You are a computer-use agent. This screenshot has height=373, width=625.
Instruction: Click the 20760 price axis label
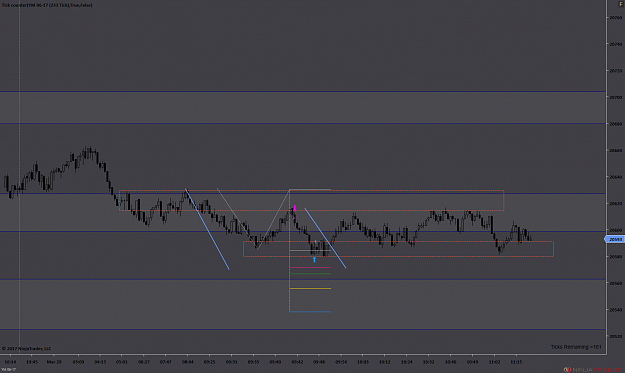pos(615,18)
